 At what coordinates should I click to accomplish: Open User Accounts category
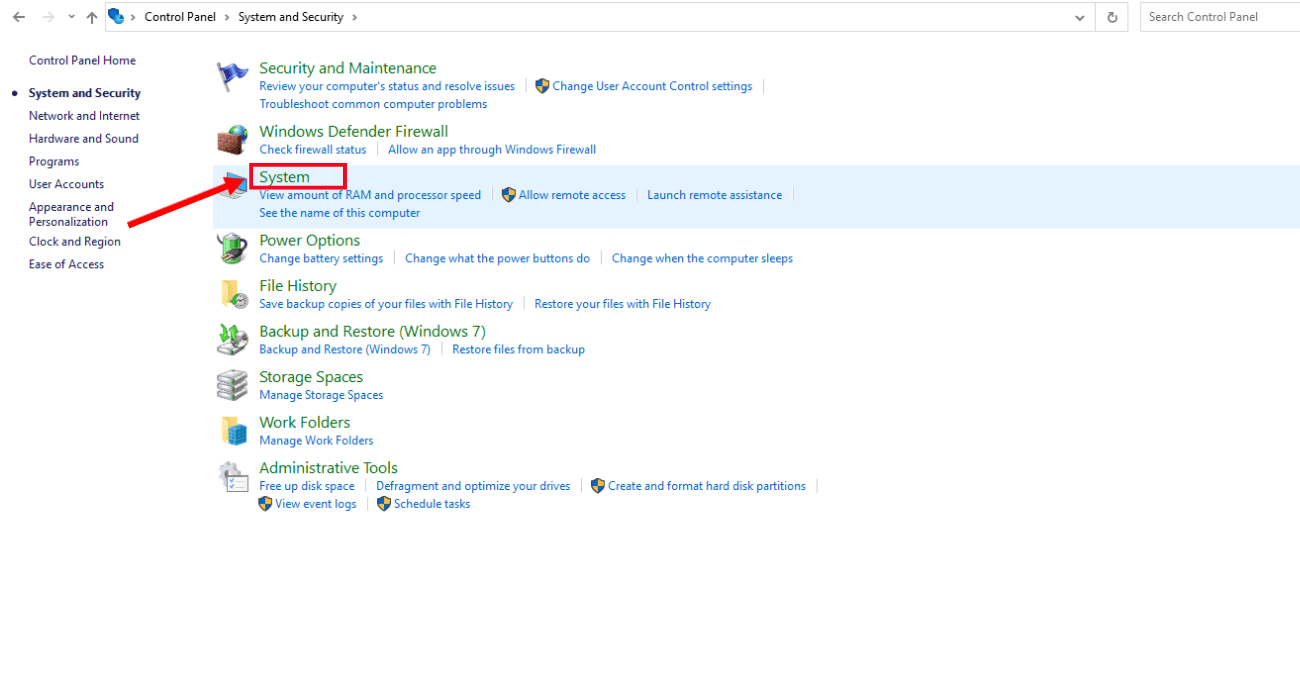(x=66, y=185)
